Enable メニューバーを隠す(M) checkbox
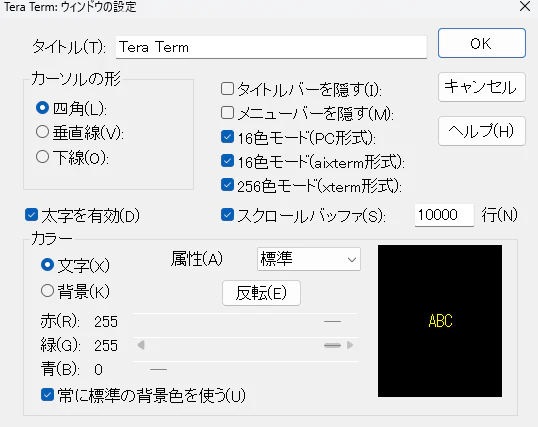The height and width of the screenshot is (427, 538). tap(227, 113)
